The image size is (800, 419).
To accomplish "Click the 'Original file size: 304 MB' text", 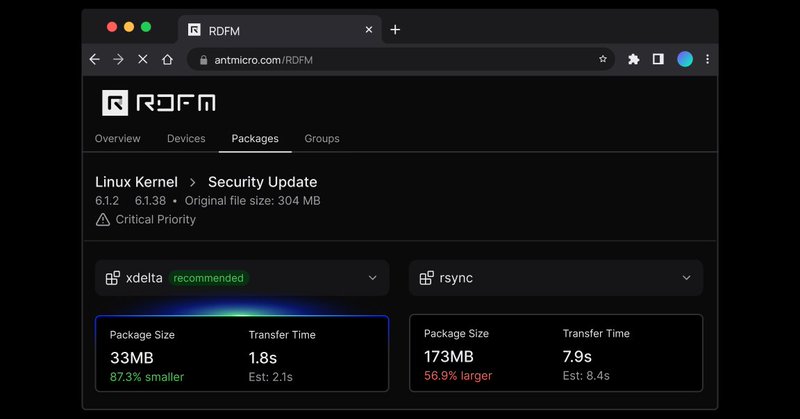I will tap(253, 201).
